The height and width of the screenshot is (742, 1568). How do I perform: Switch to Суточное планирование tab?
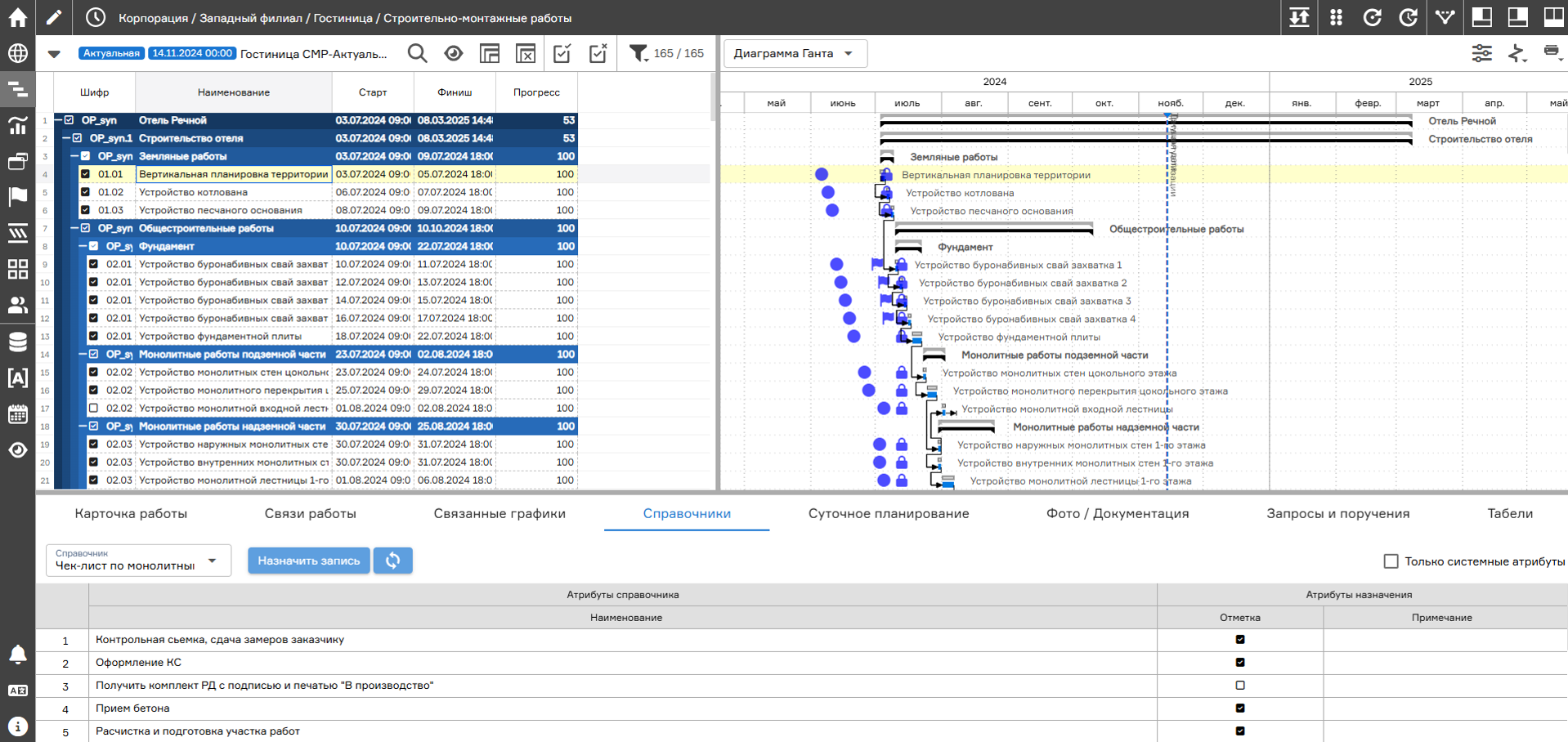tap(889, 513)
